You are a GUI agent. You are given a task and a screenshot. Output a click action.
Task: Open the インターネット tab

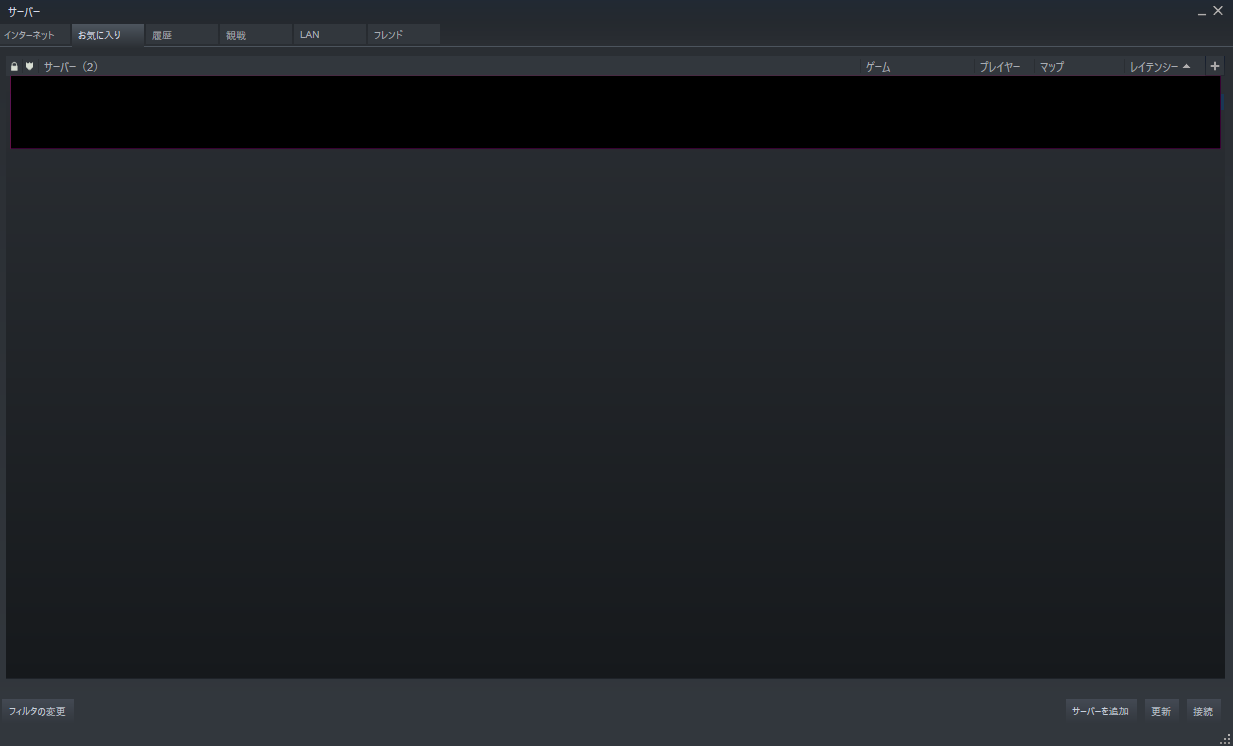35,35
